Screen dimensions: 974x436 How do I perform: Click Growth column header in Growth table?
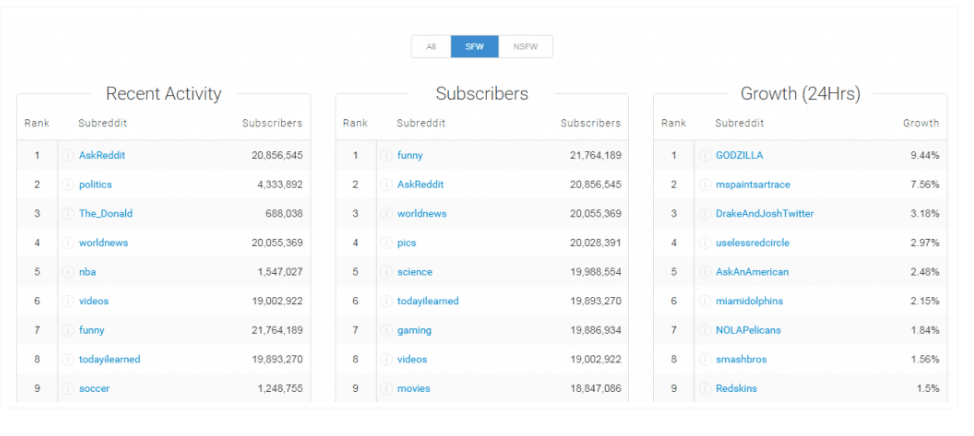[x=921, y=123]
